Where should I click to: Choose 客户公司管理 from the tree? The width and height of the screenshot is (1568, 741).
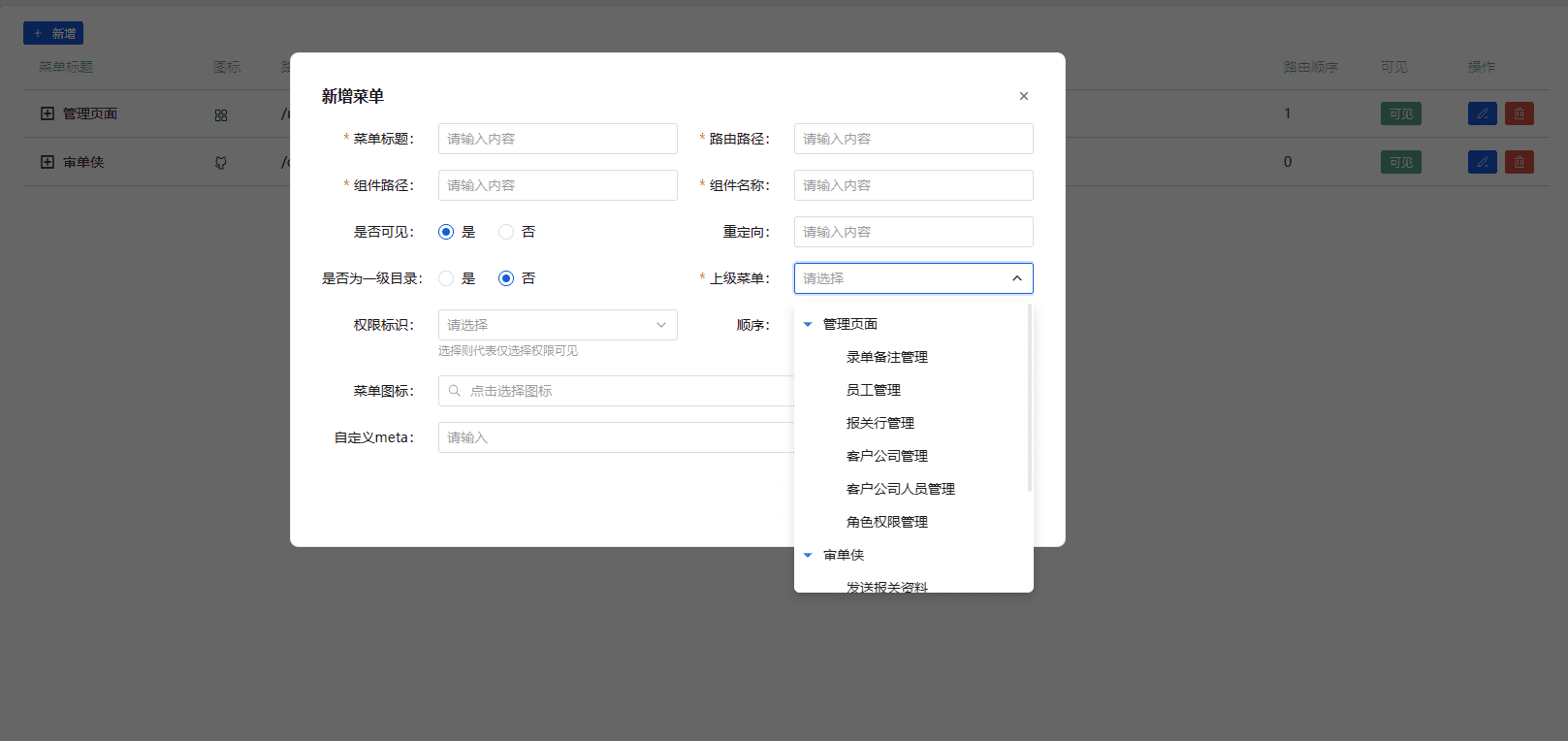(x=887, y=456)
